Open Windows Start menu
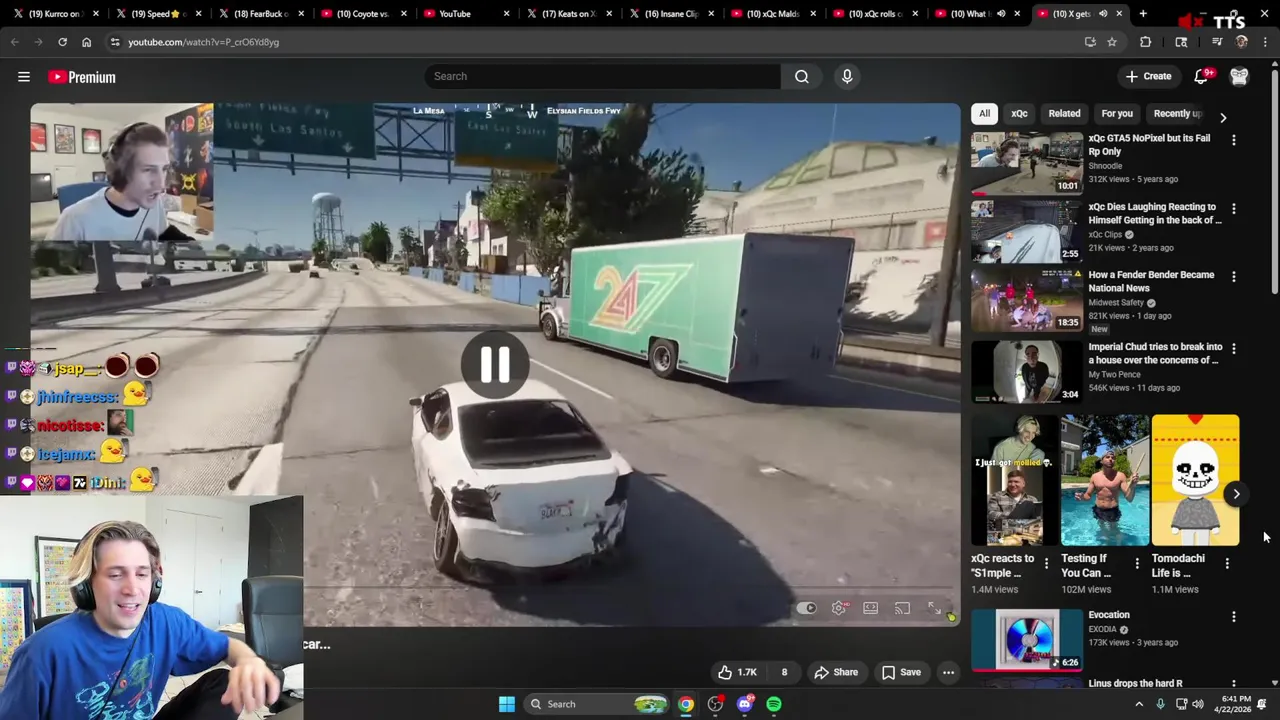1280x720 pixels. point(507,704)
